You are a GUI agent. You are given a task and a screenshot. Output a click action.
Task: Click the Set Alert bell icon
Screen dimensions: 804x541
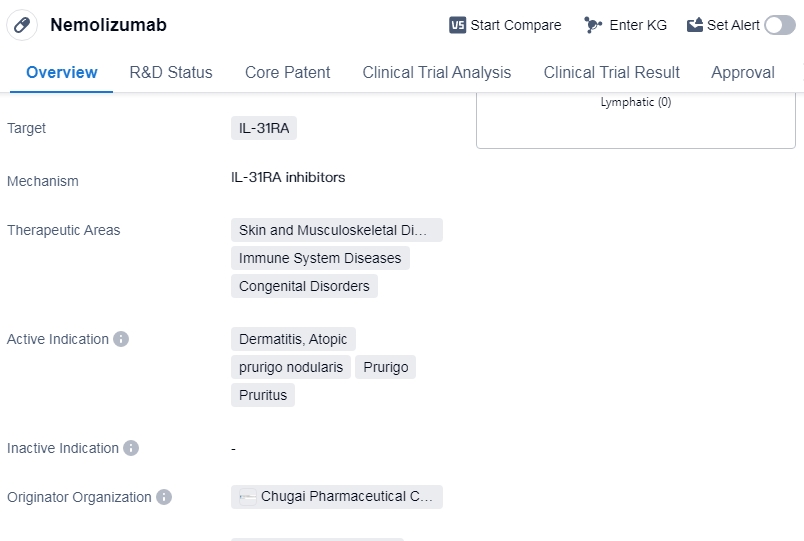click(695, 25)
